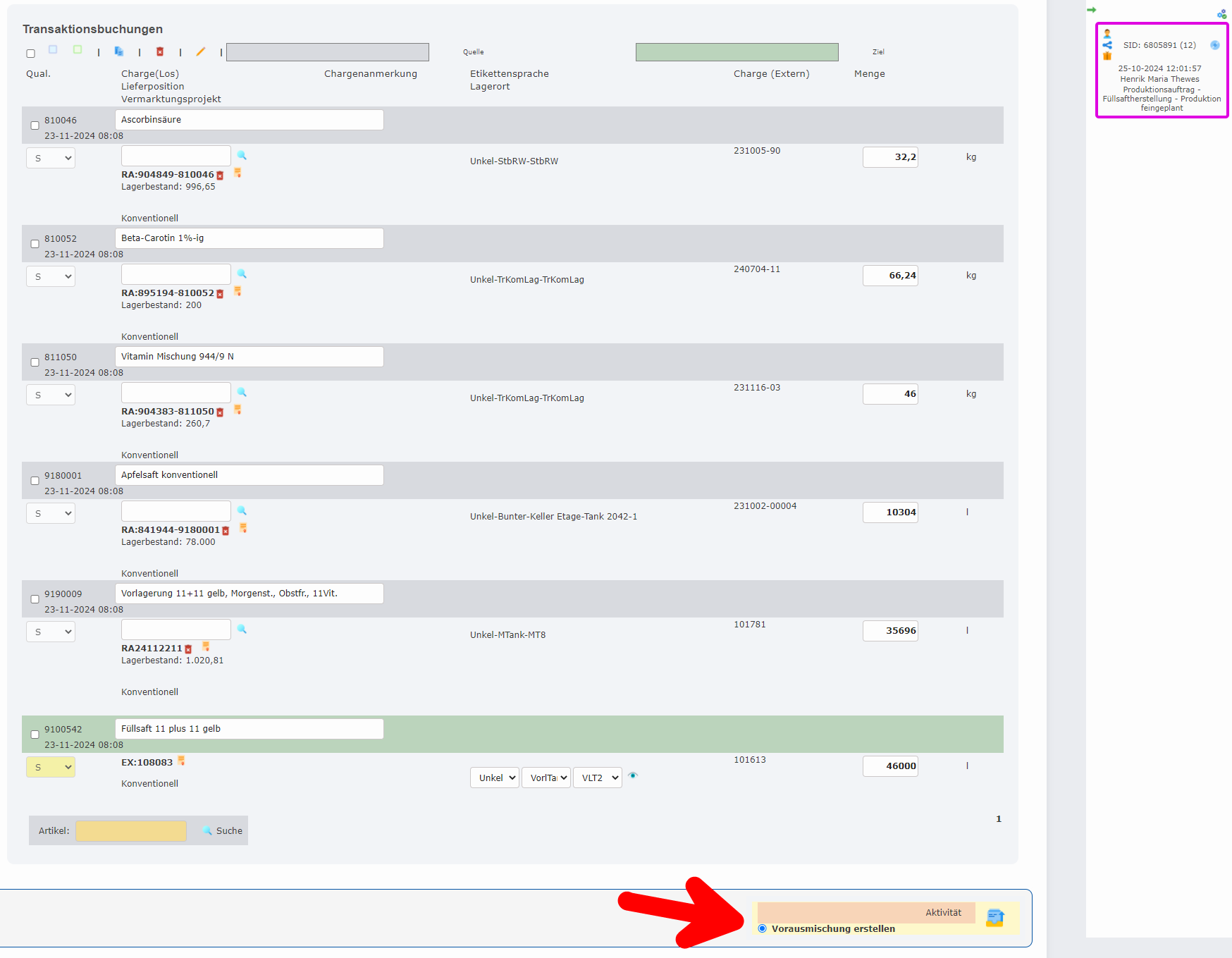Select the pencil edit icon in toolbar
This screenshot has height=958, width=1232.
[x=200, y=51]
